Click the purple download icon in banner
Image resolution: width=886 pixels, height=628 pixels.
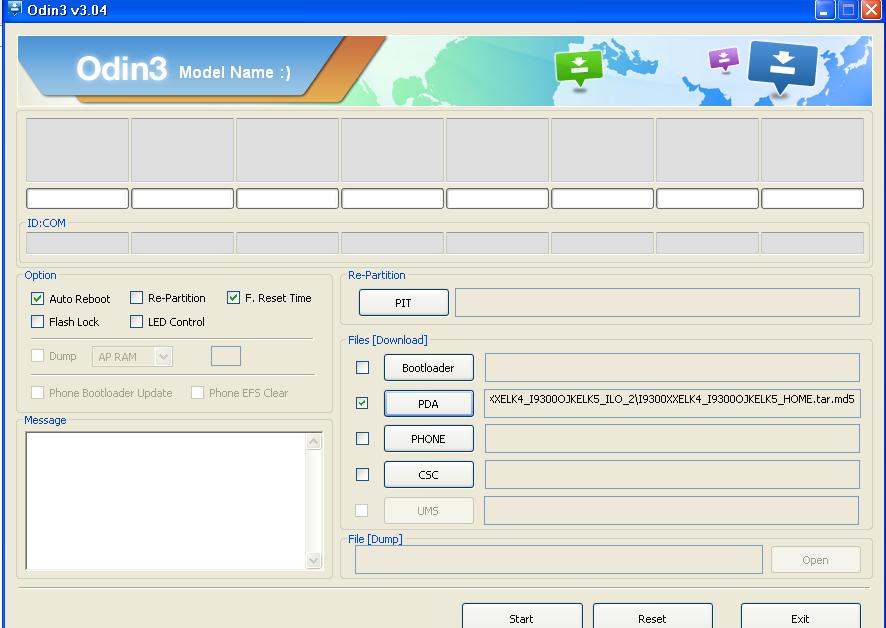pos(724,59)
